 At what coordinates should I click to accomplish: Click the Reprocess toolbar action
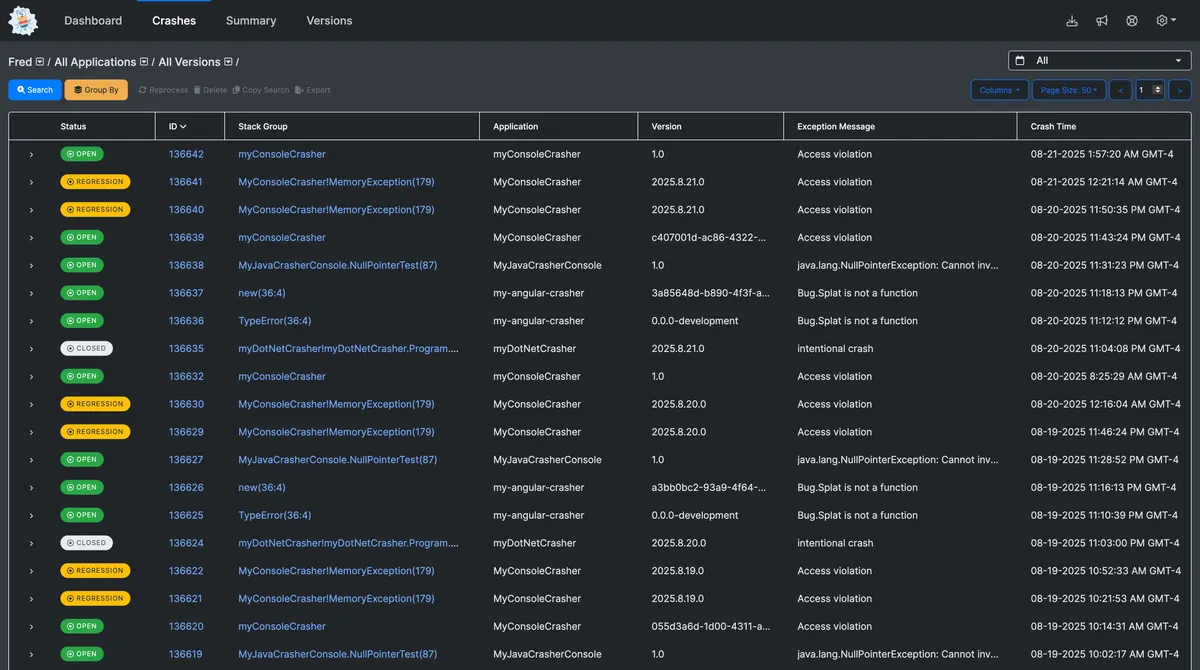pos(163,90)
